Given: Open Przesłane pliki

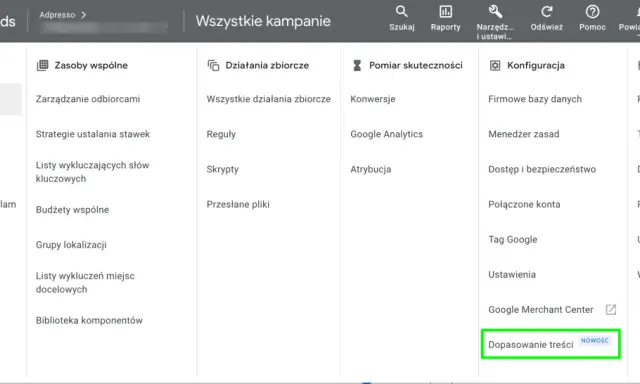Looking at the screenshot, I should coord(238,204).
